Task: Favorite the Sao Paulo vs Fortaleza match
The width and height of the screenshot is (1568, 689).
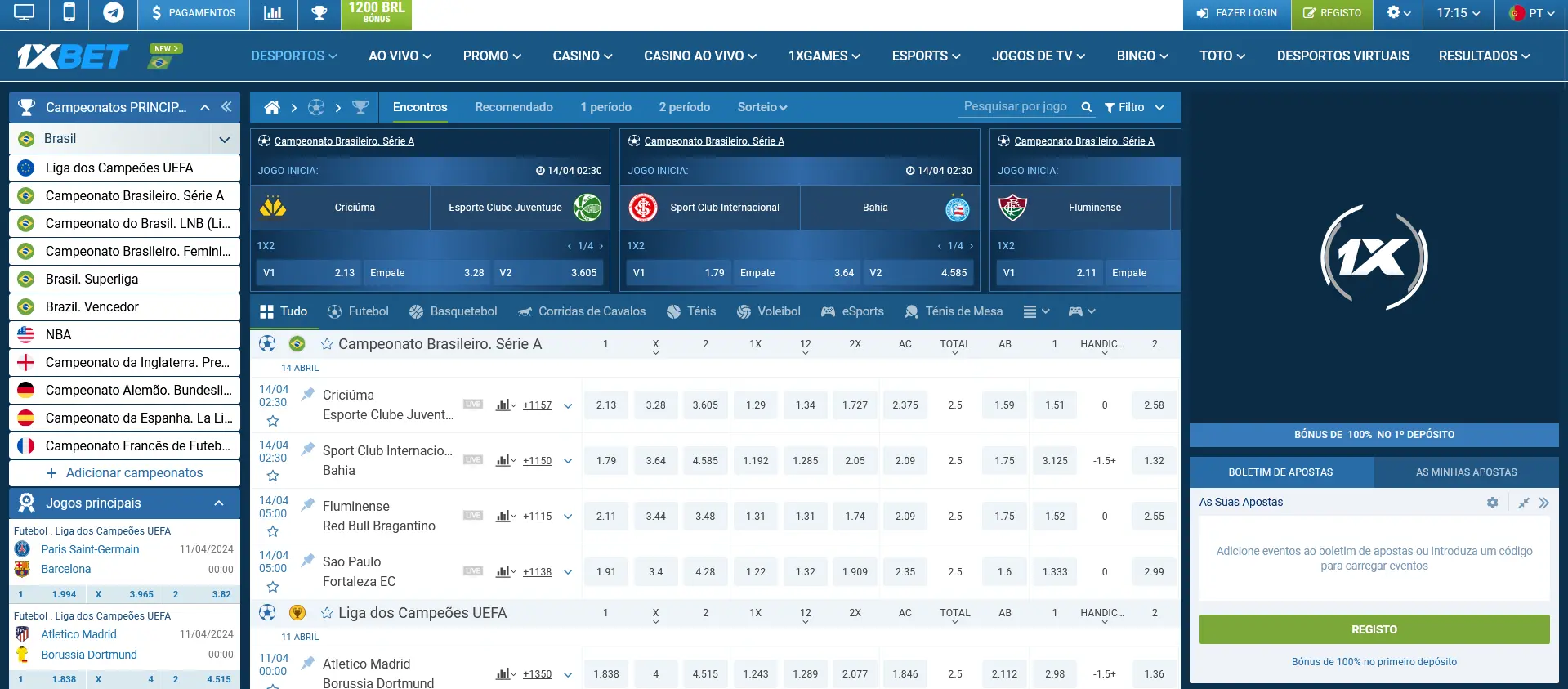Action: (x=273, y=587)
